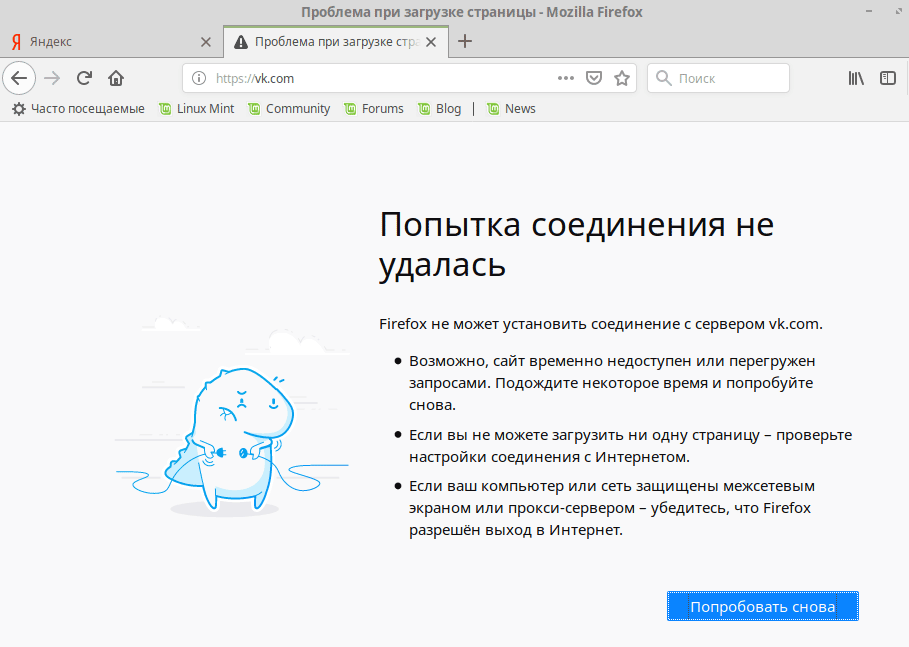Switch to the Яндекс tab
The width and height of the screenshot is (909, 647).
coord(100,42)
